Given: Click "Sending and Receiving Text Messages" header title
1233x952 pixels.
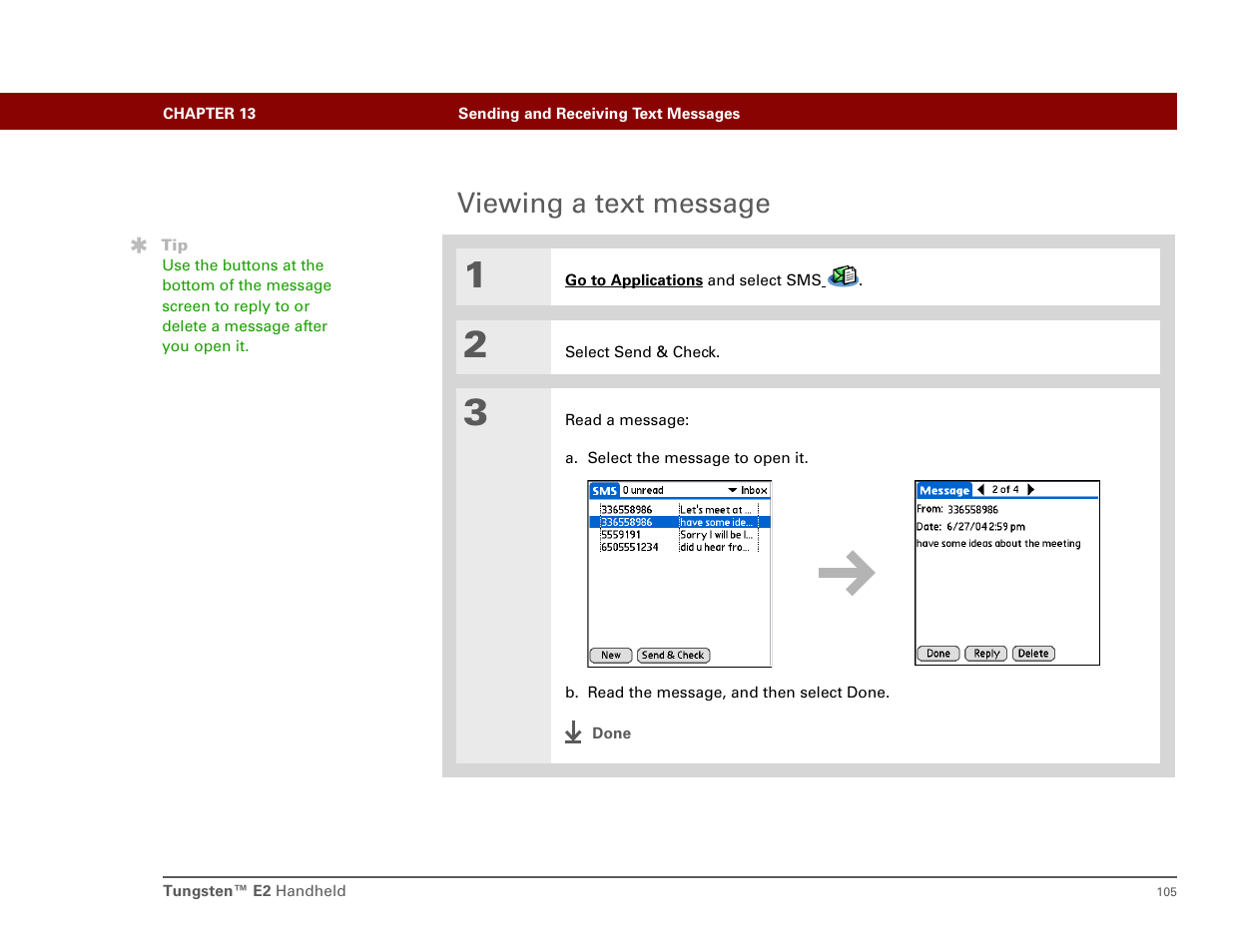Looking at the screenshot, I should (x=599, y=114).
